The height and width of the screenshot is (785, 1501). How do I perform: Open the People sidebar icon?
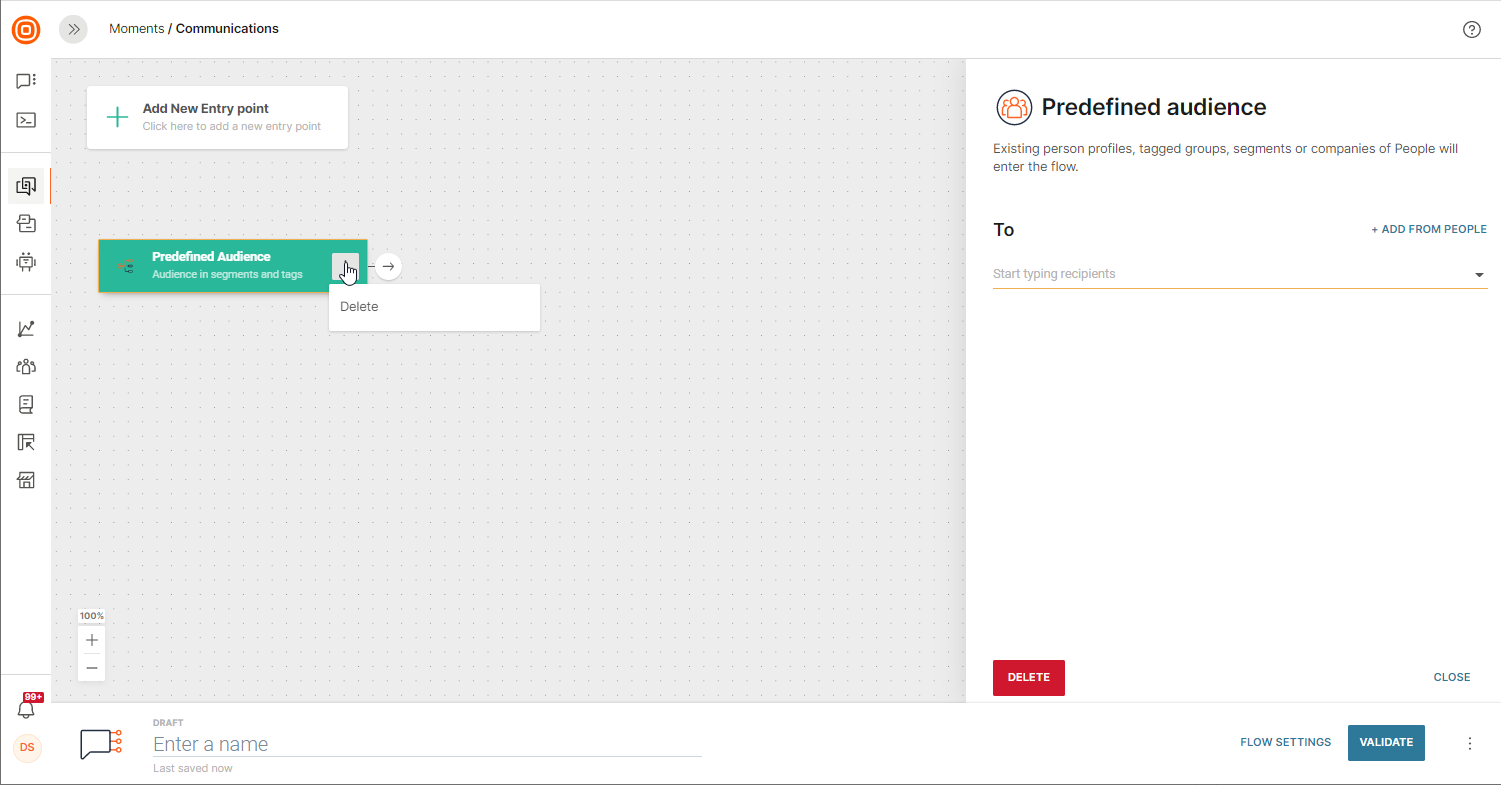point(26,366)
